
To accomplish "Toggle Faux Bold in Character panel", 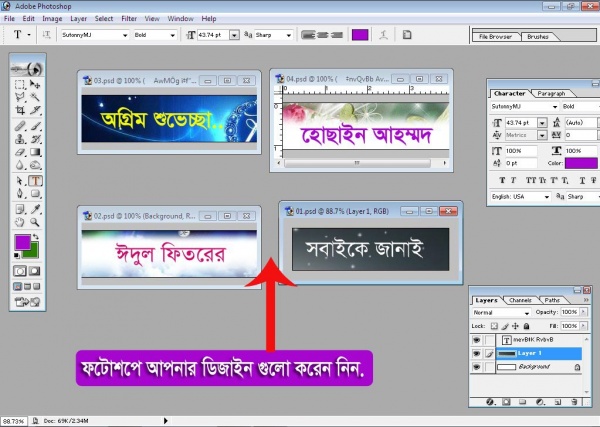I will pos(502,180).
